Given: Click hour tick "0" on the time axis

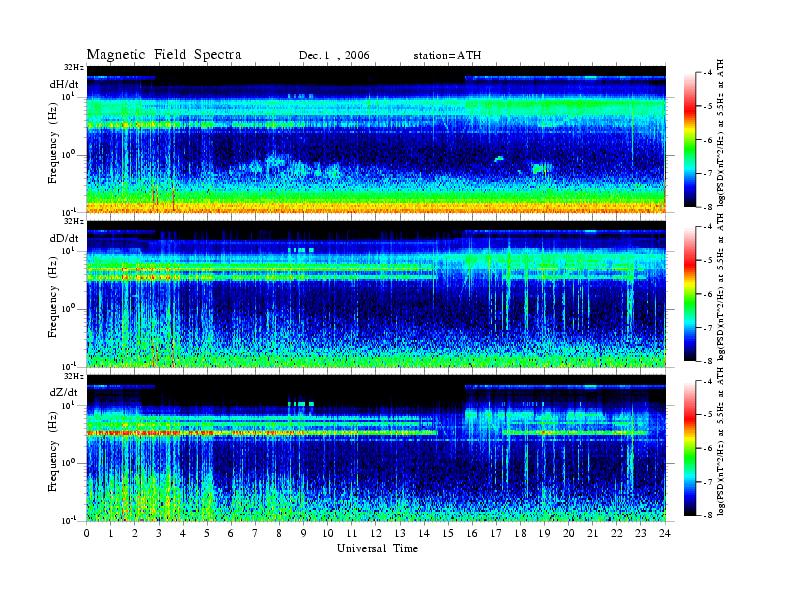Looking at the screenshot, I should (x=87, y=533).
